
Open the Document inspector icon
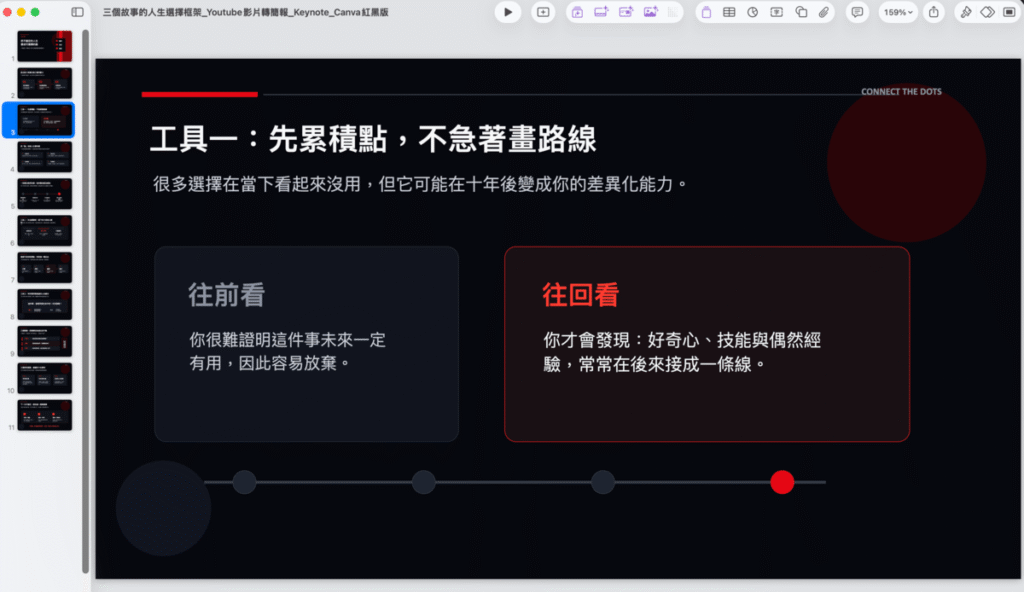click(1009, 12)
